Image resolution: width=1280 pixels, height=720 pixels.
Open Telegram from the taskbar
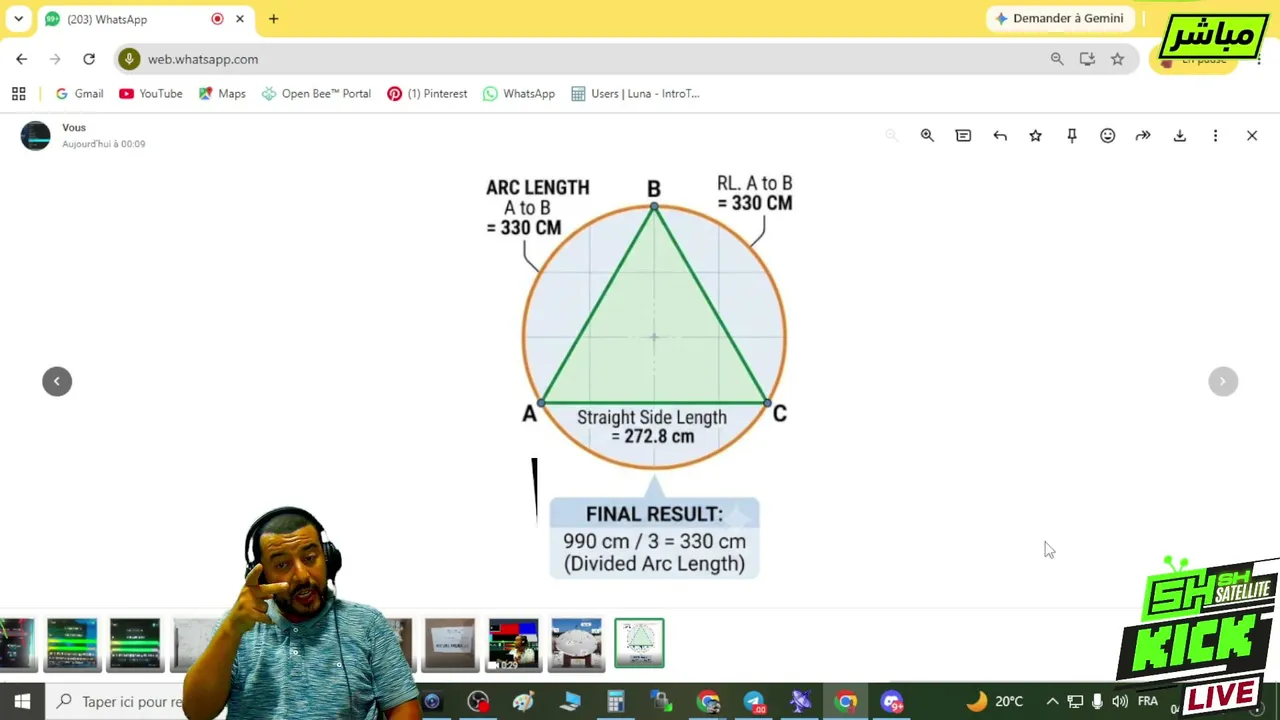(754, 701)
